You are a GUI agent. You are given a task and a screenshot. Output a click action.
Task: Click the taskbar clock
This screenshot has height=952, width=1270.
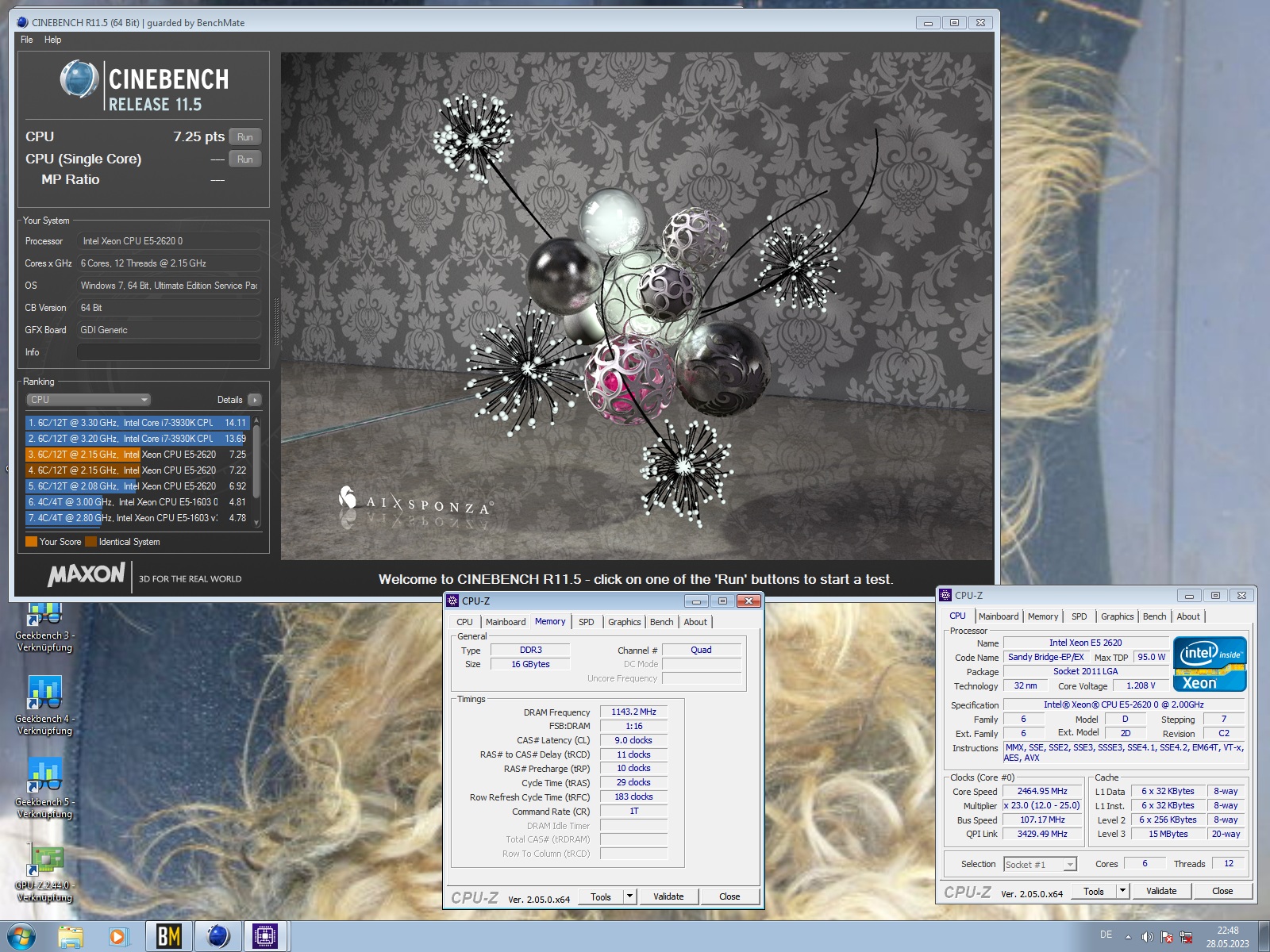click(1227, 937)
